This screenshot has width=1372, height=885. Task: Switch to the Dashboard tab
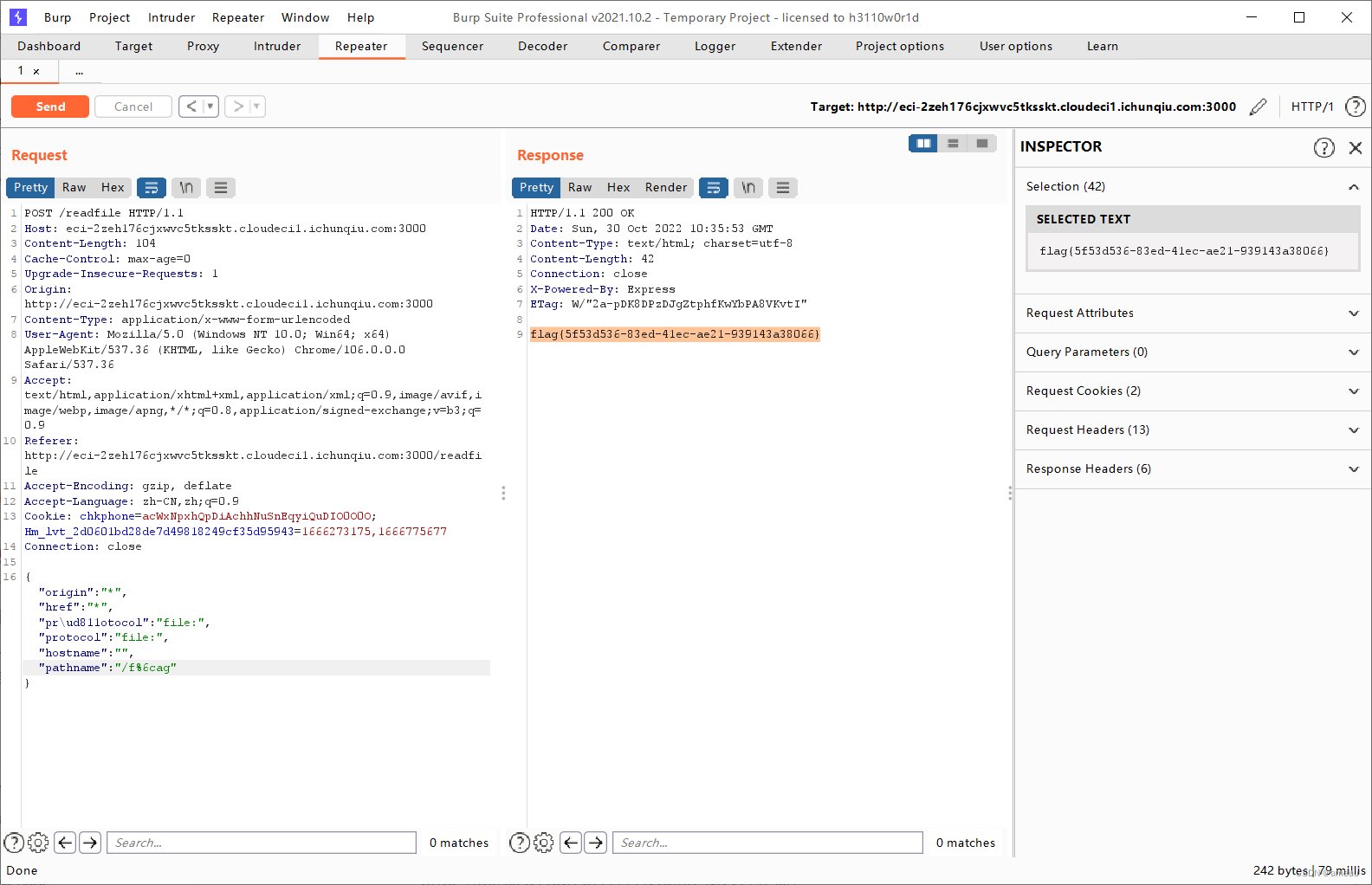[49, 47]
